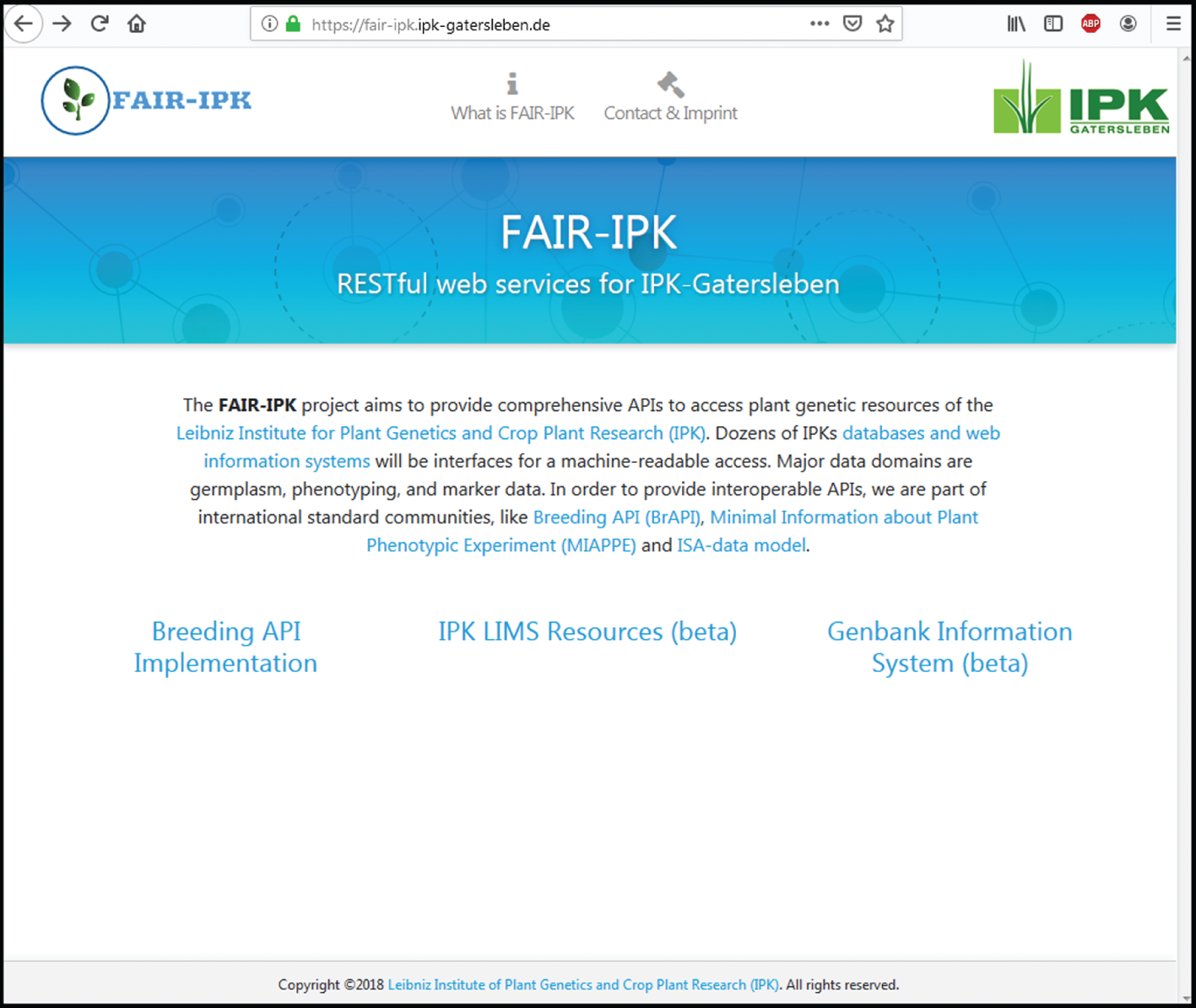
Task: Open IPK LIMS Resources (beta) link
Action: 587,631
